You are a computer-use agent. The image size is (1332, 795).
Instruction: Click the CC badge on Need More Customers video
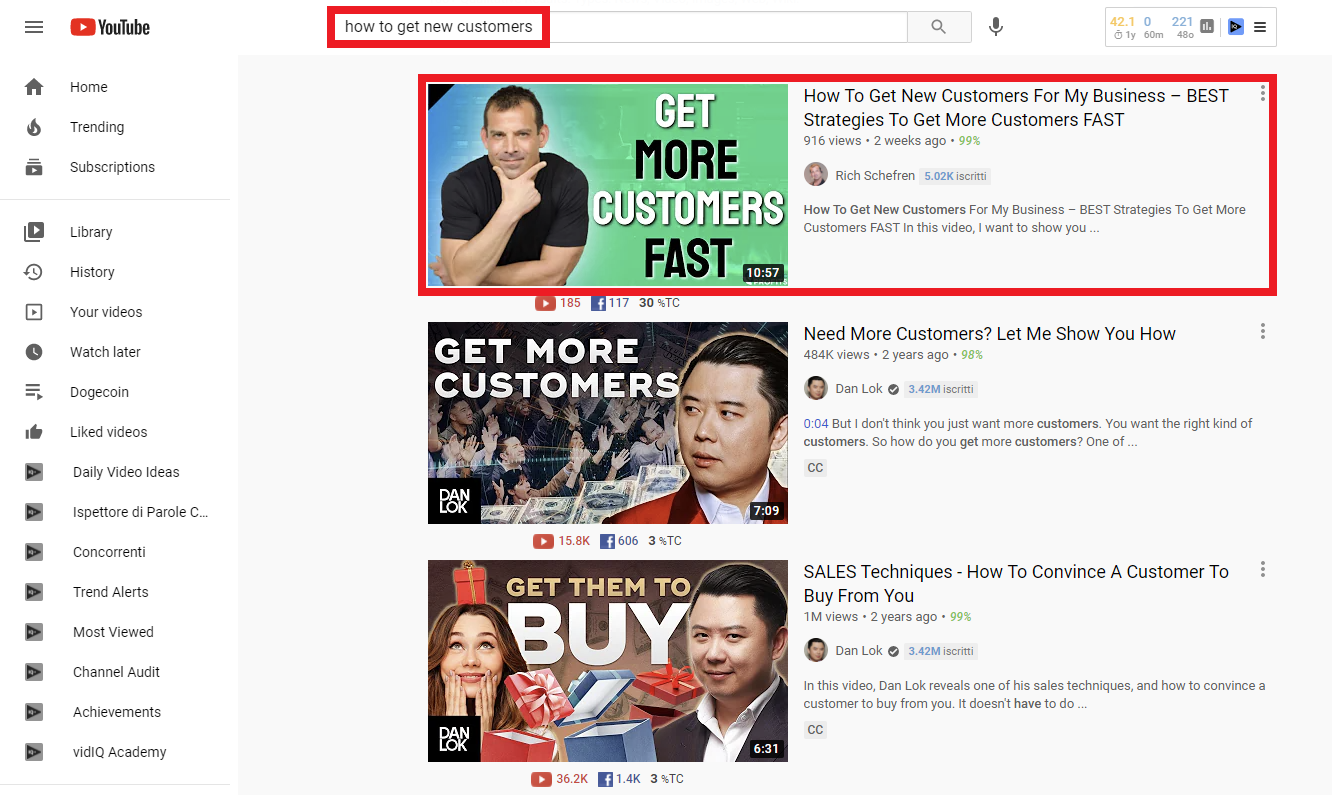(x=816, y=468)
